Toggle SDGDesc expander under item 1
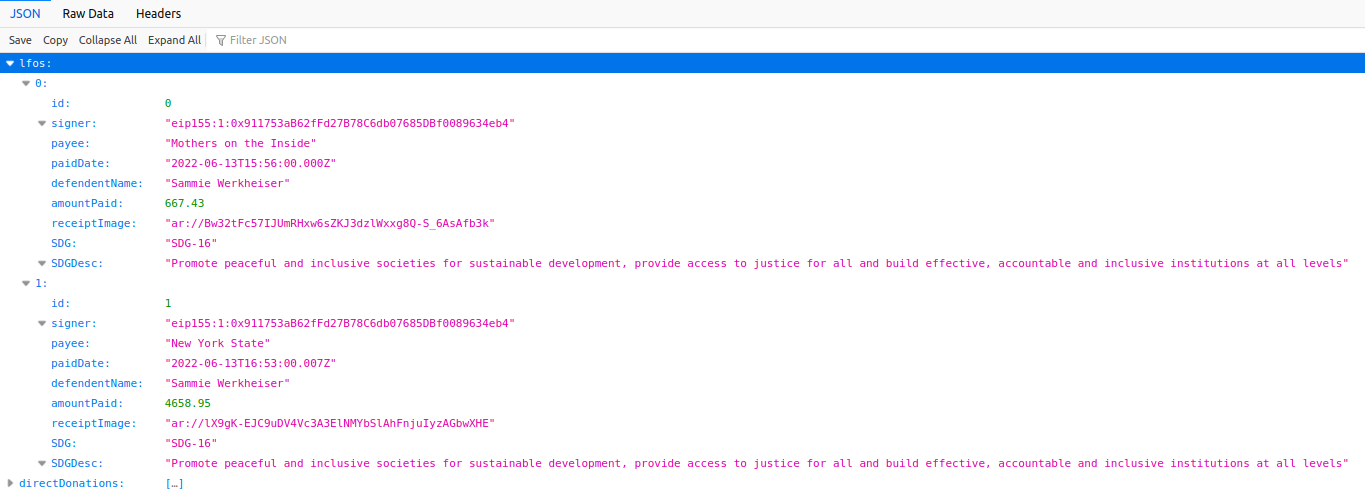Image resolution: width=1365 pixels, height=504 pixels. coord(42,463)
